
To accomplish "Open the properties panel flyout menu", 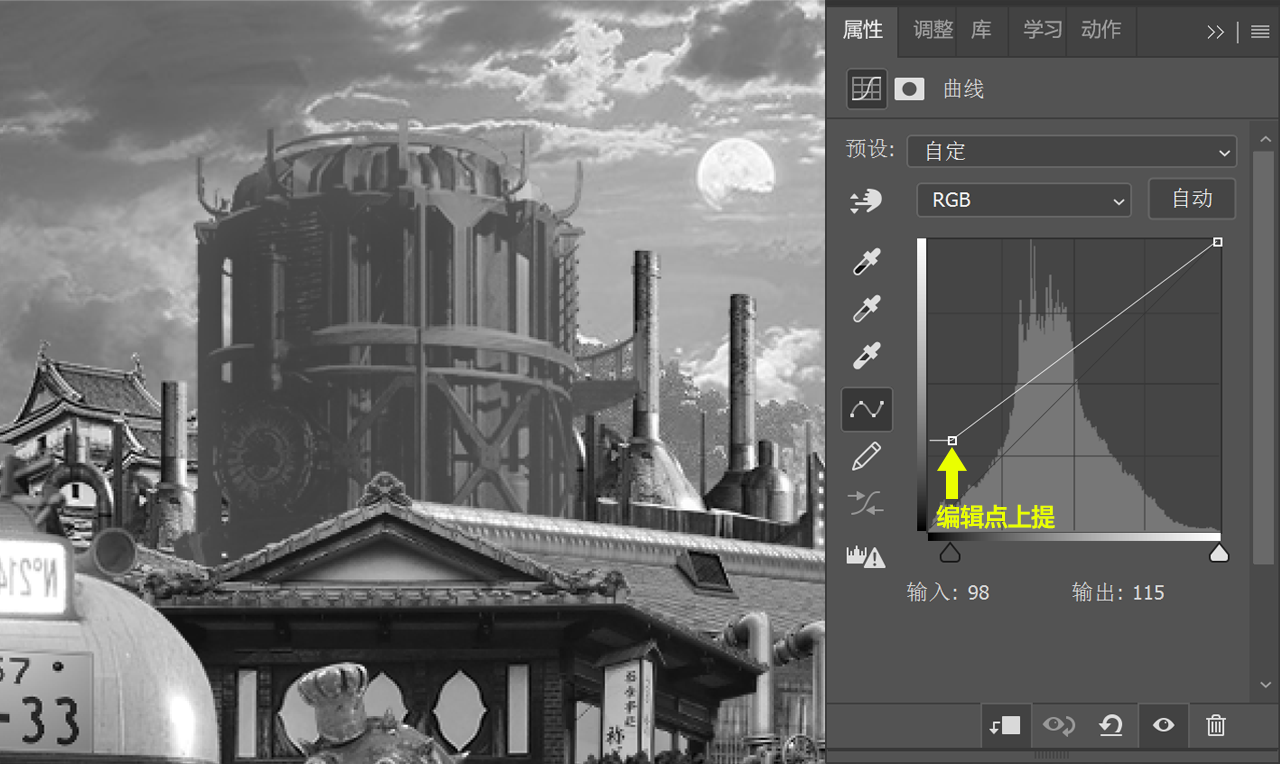I will (1260, 32).
